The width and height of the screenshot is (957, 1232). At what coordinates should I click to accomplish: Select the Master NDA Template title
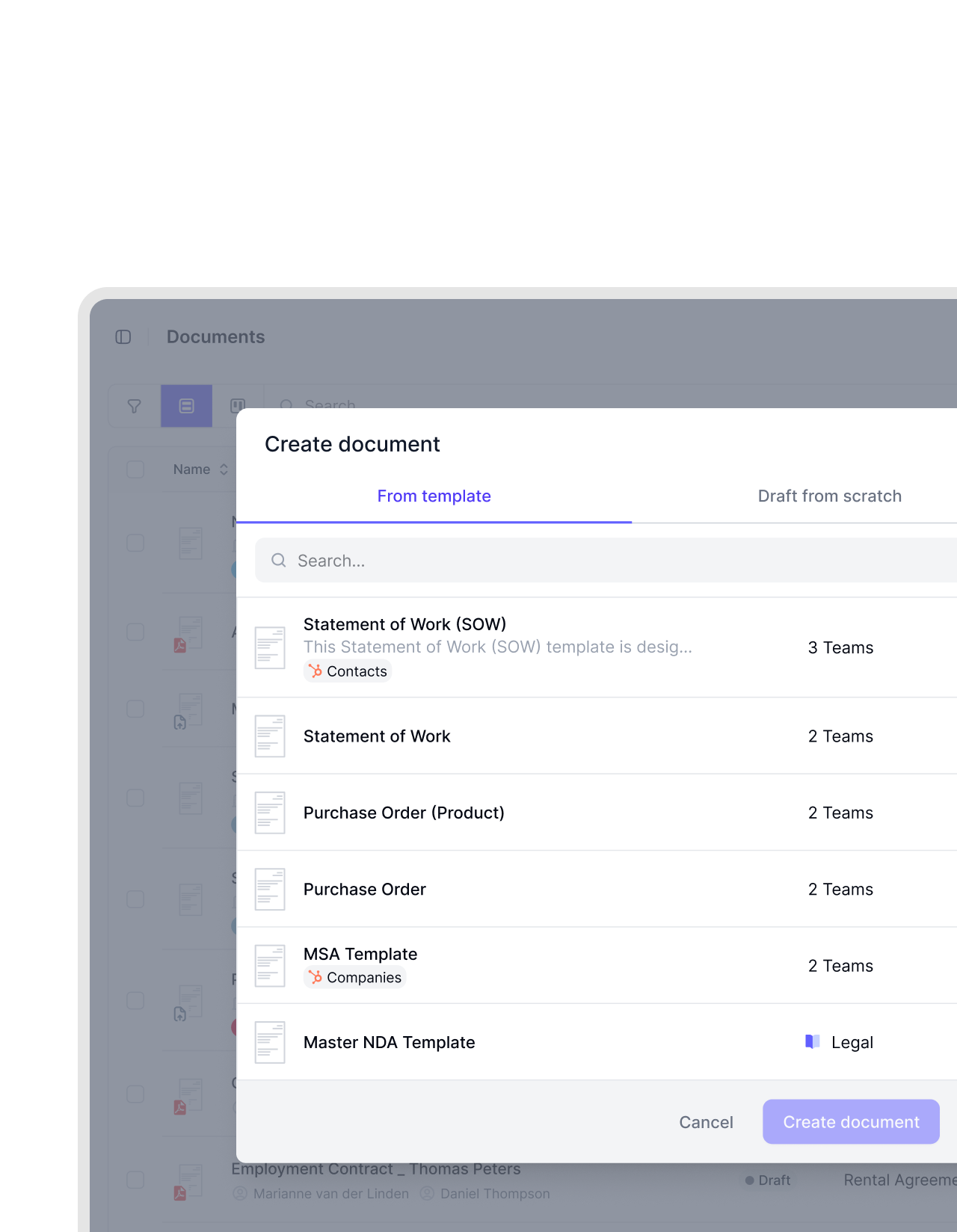tap(390, 1042)
